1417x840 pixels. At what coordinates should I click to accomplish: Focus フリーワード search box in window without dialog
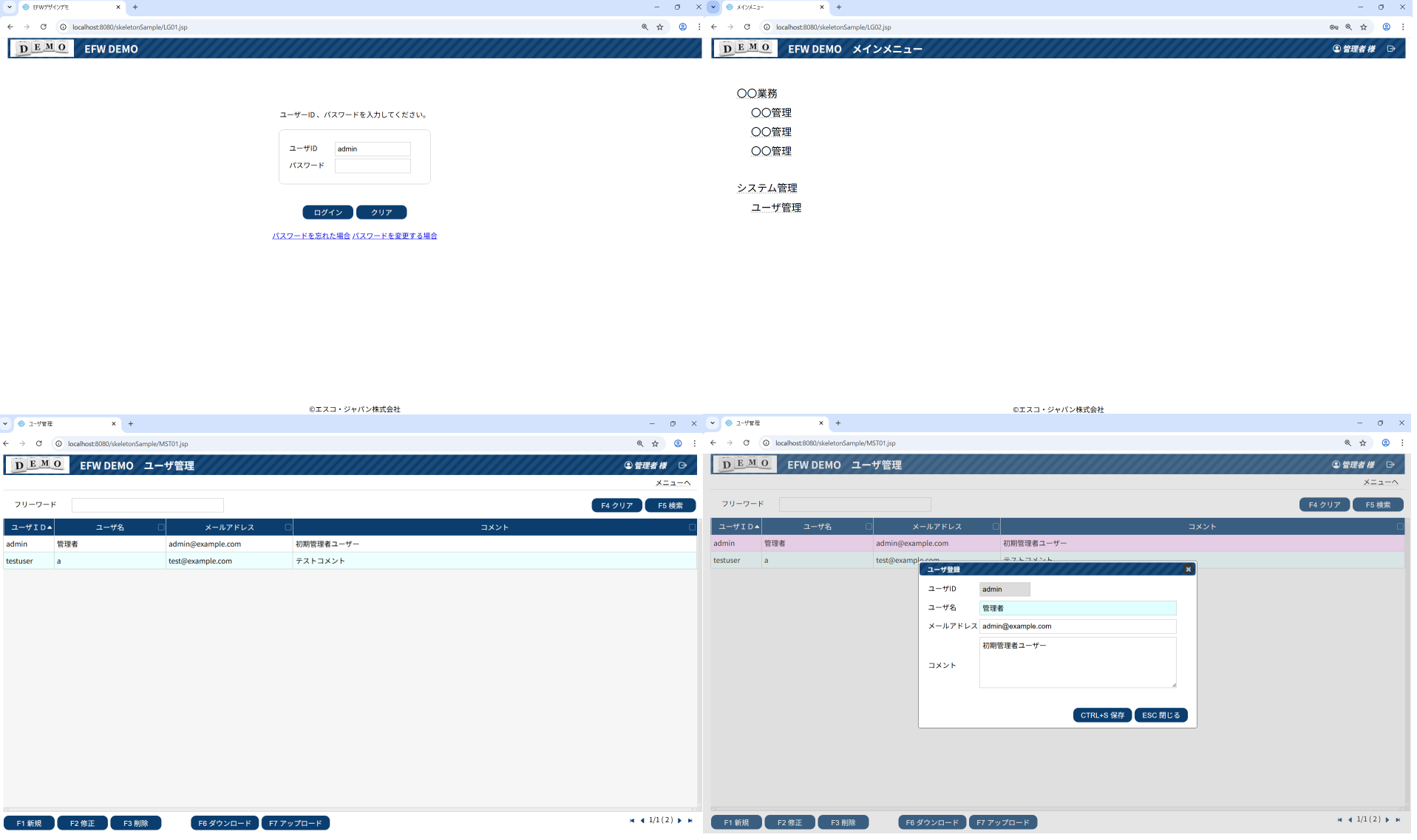click(x=148, y=505)
